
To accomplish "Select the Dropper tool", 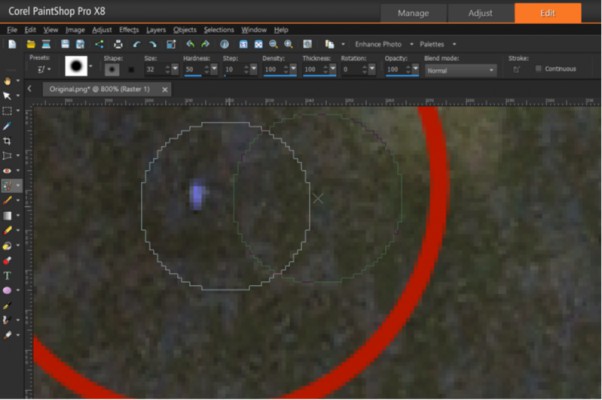I will point(7,126).
